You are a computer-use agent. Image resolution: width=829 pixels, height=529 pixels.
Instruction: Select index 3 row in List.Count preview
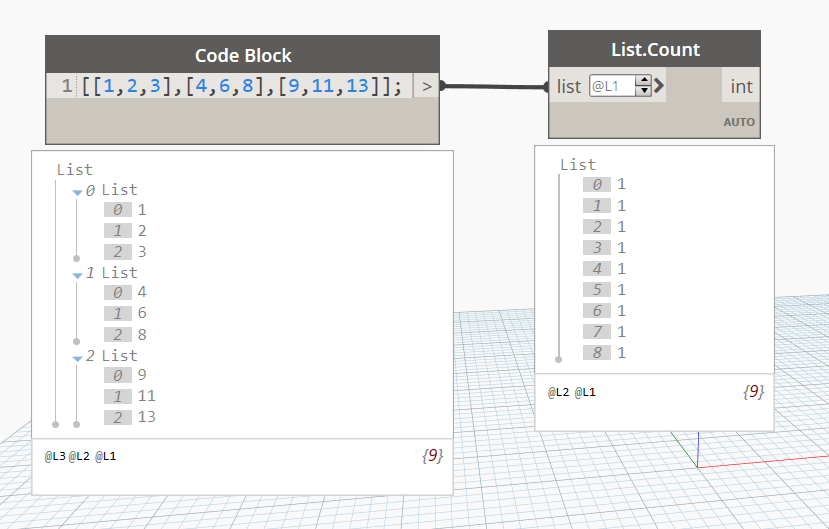pyautogui.click(x=604, y=248)
